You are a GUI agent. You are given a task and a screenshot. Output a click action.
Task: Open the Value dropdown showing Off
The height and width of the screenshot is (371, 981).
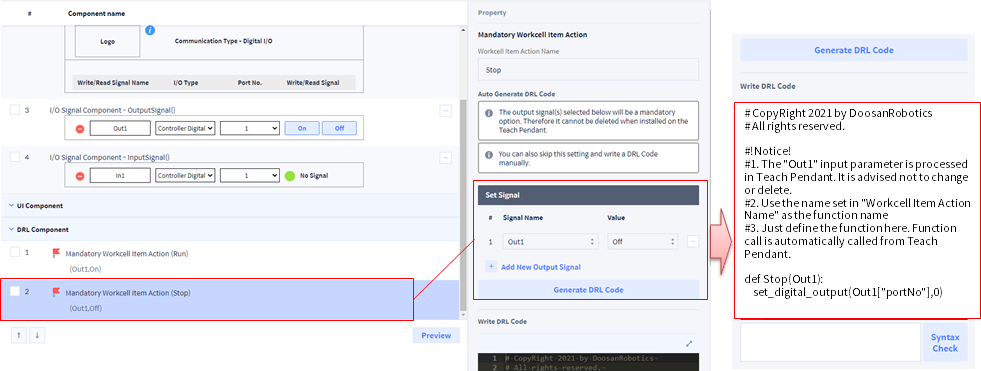click(643, 241)
